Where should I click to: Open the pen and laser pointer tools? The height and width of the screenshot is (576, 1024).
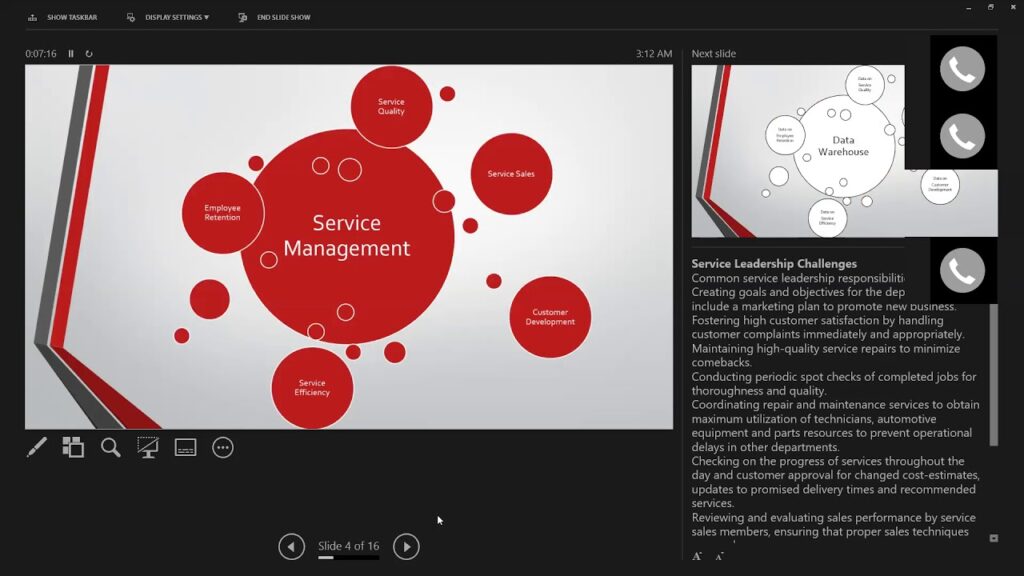click(36, 447)
